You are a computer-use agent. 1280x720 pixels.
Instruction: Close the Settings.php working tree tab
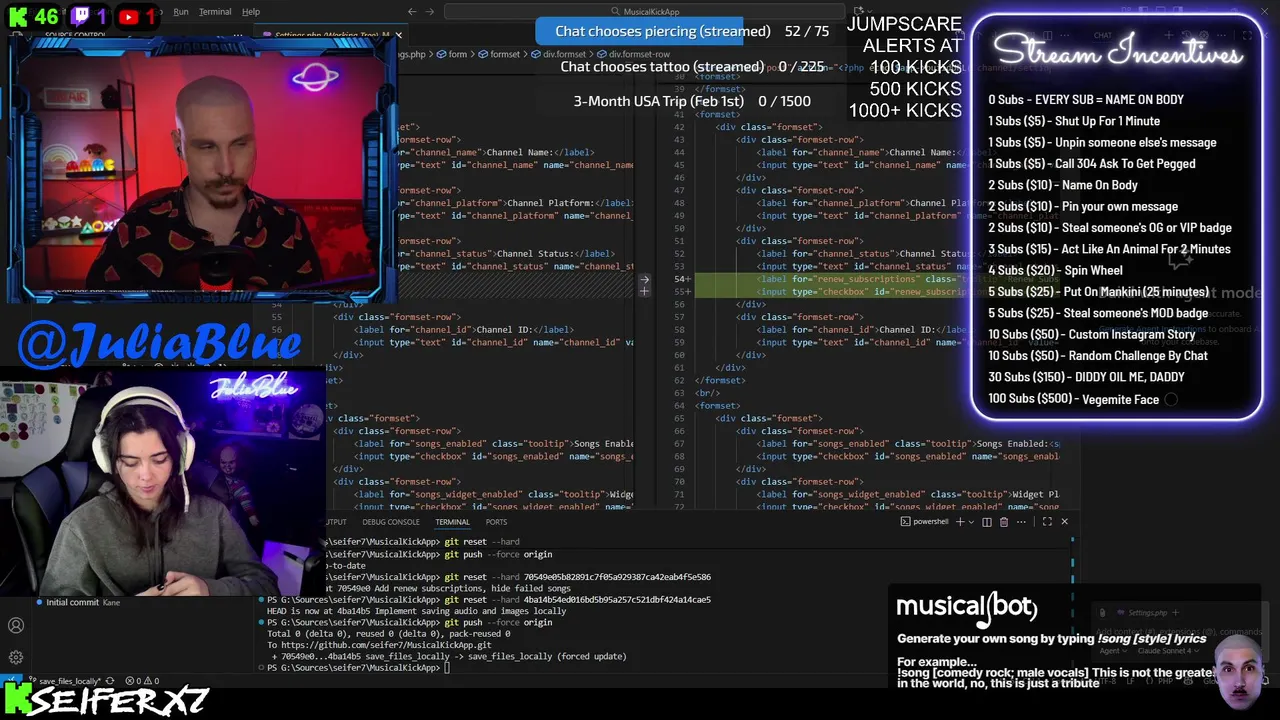point(398,36)
